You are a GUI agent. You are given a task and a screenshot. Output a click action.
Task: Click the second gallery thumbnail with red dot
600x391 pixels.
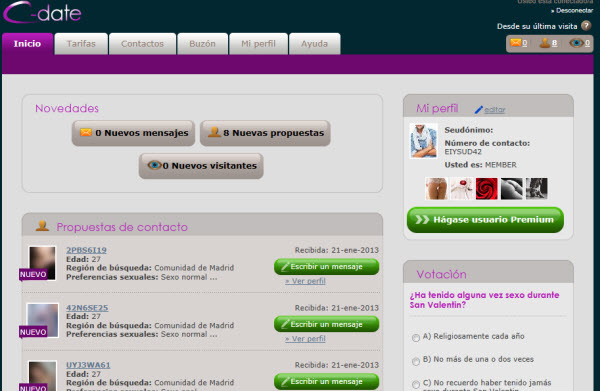[x=462, y=188]
